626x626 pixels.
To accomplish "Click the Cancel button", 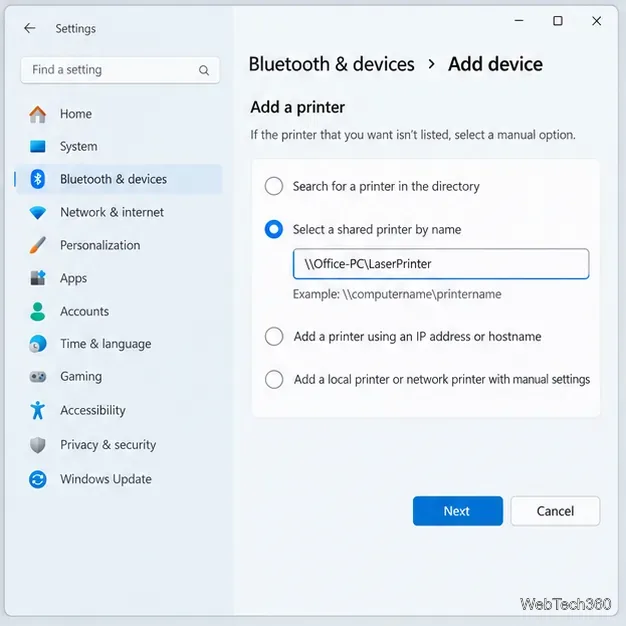I will (x=555, y=511).
